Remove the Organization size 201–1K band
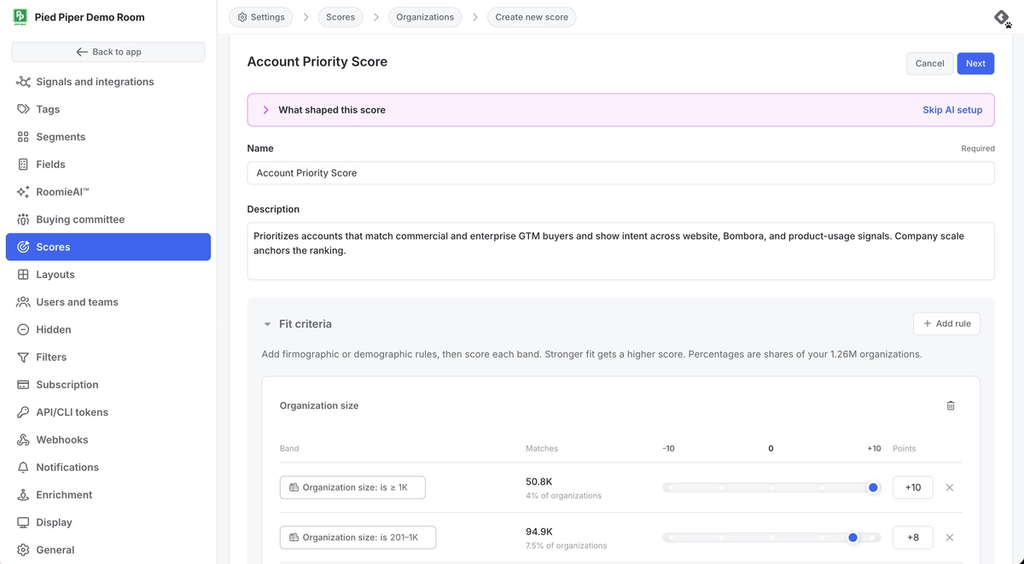Screen dimensions: 1024x564 [x=950, y=537]
